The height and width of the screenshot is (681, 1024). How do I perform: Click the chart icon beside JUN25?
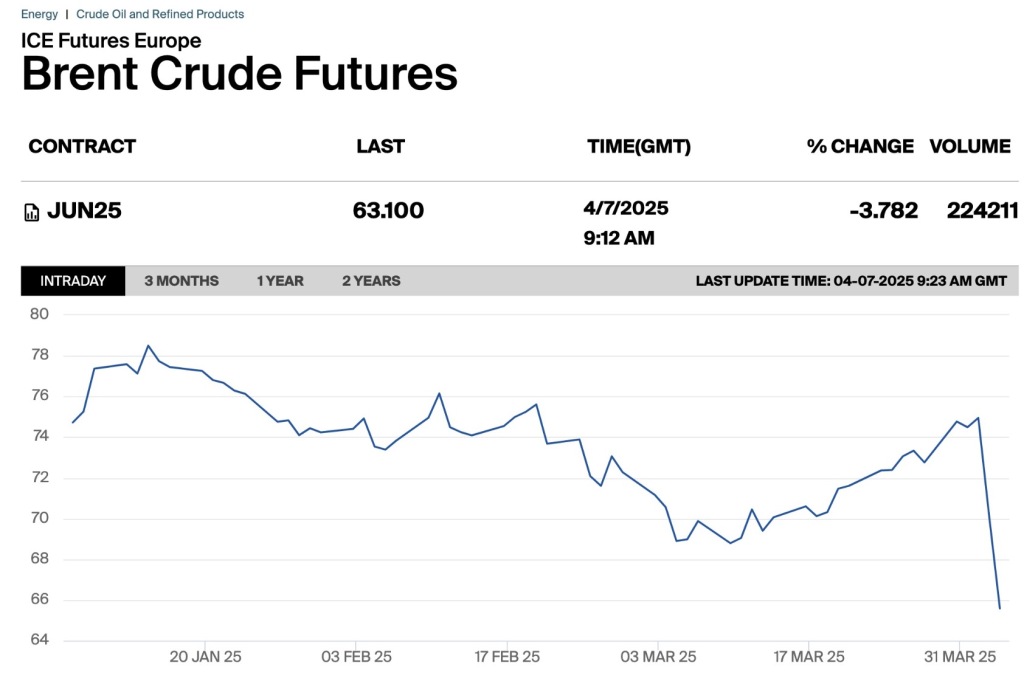(x=32, y=212)
